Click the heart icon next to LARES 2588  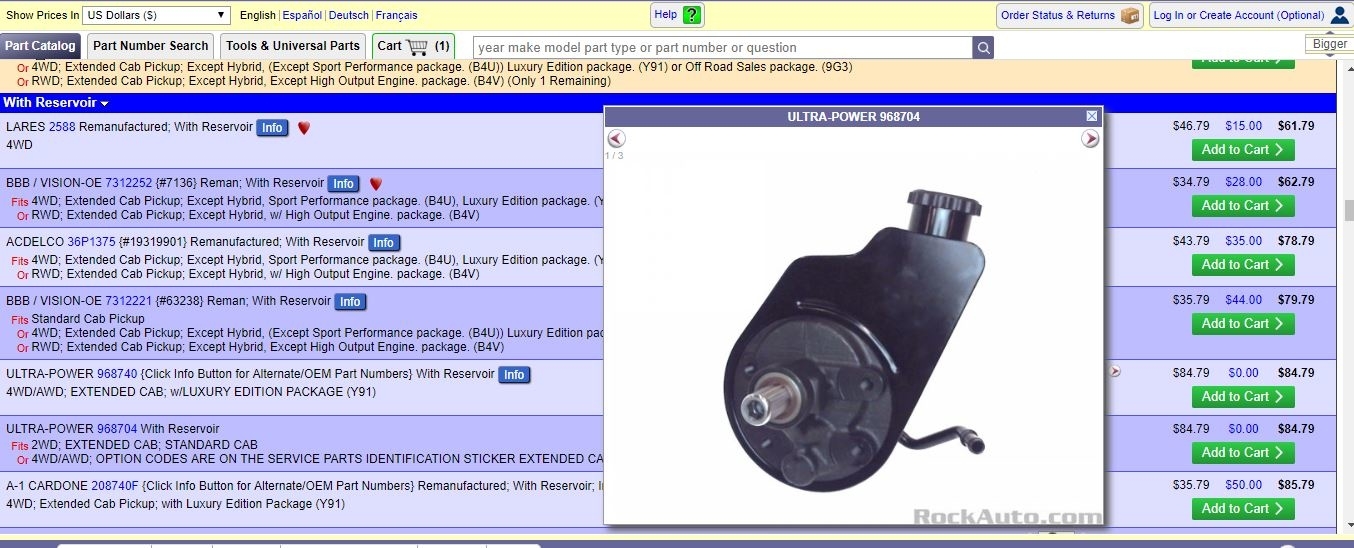point(304,128)
